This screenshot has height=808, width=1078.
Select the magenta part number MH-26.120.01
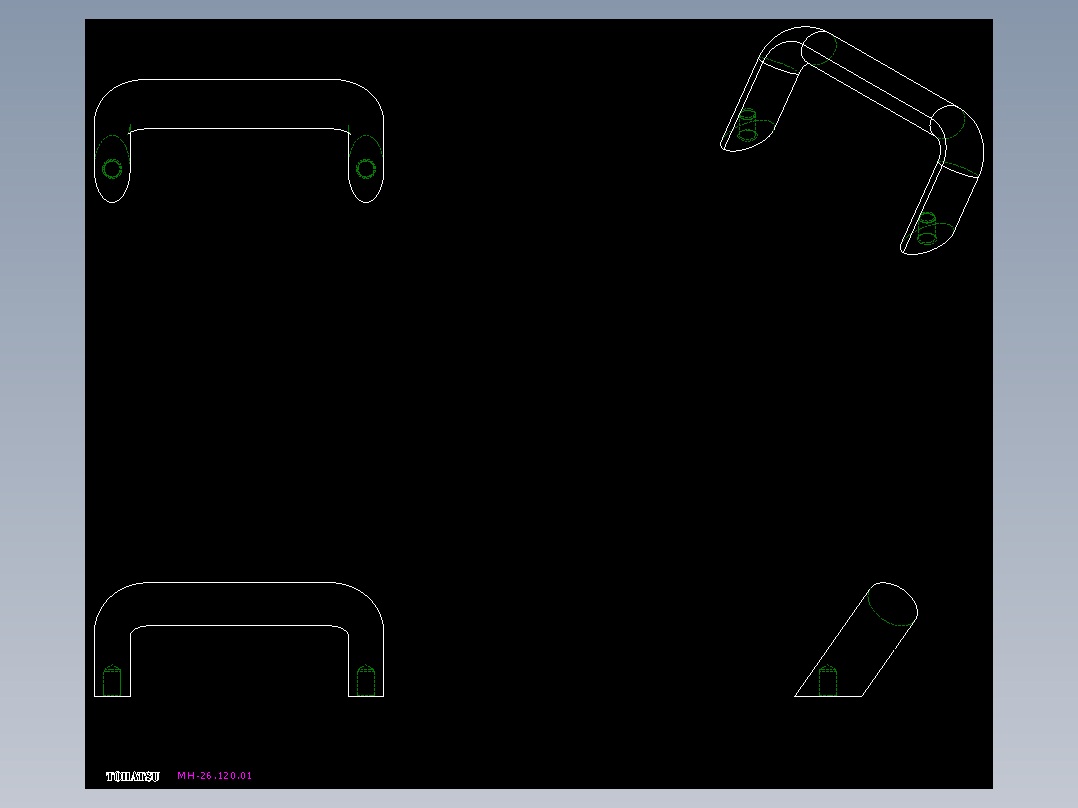point(214,776)
